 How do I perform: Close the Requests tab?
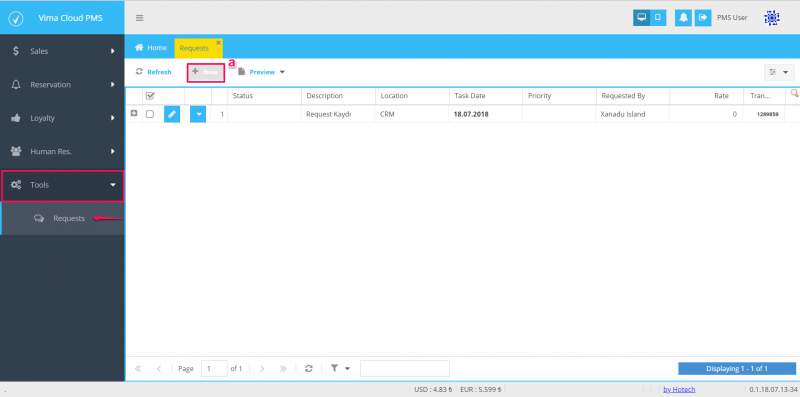[x=218, y=42]
